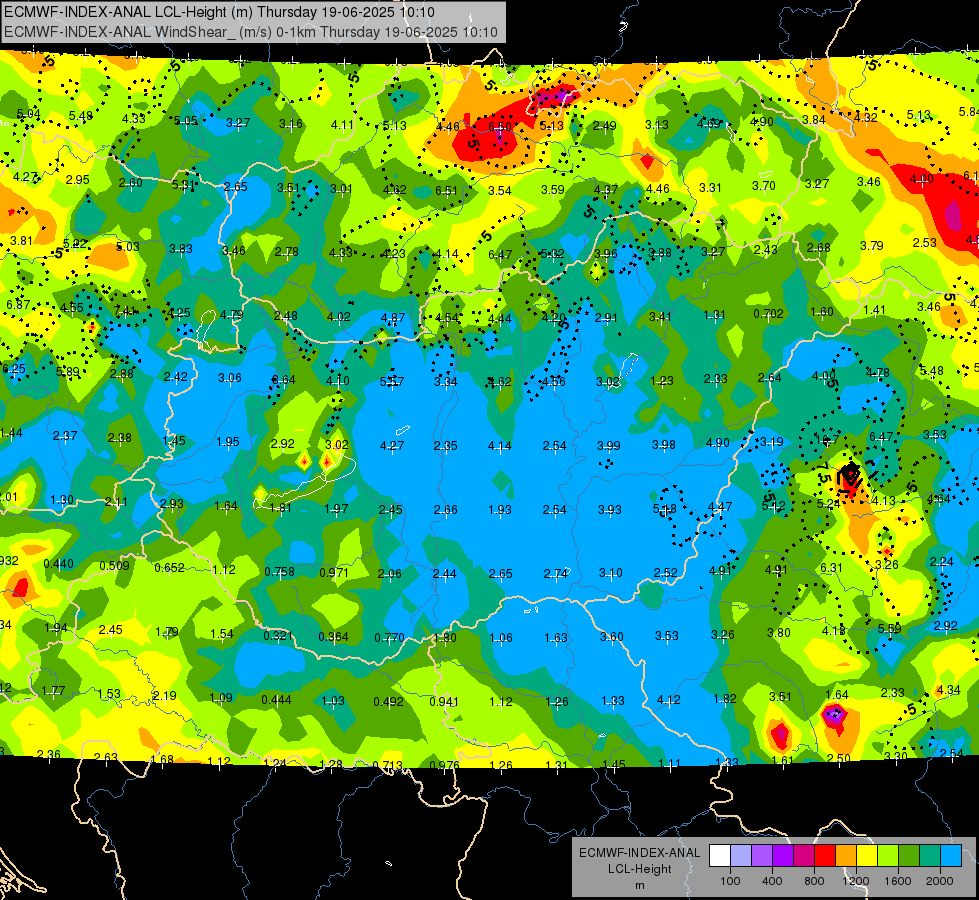The image size is (979, 900).
Task: Click the grid value 1.06
Action: click(x=501, y=638)
